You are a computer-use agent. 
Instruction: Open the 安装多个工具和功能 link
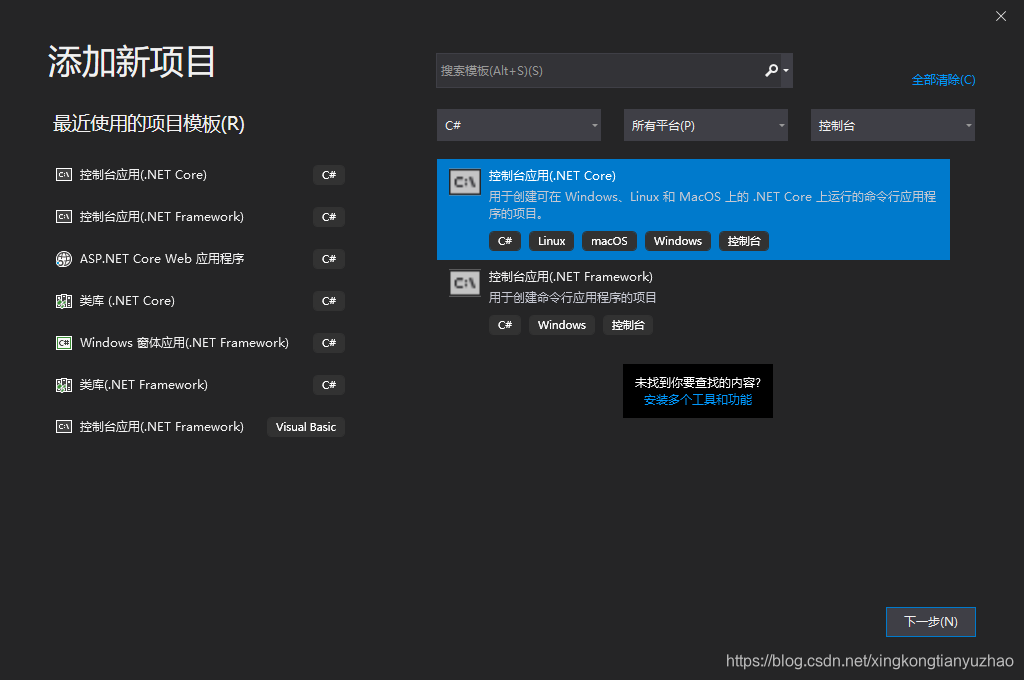pyautogui.click(x=697, y=400)
